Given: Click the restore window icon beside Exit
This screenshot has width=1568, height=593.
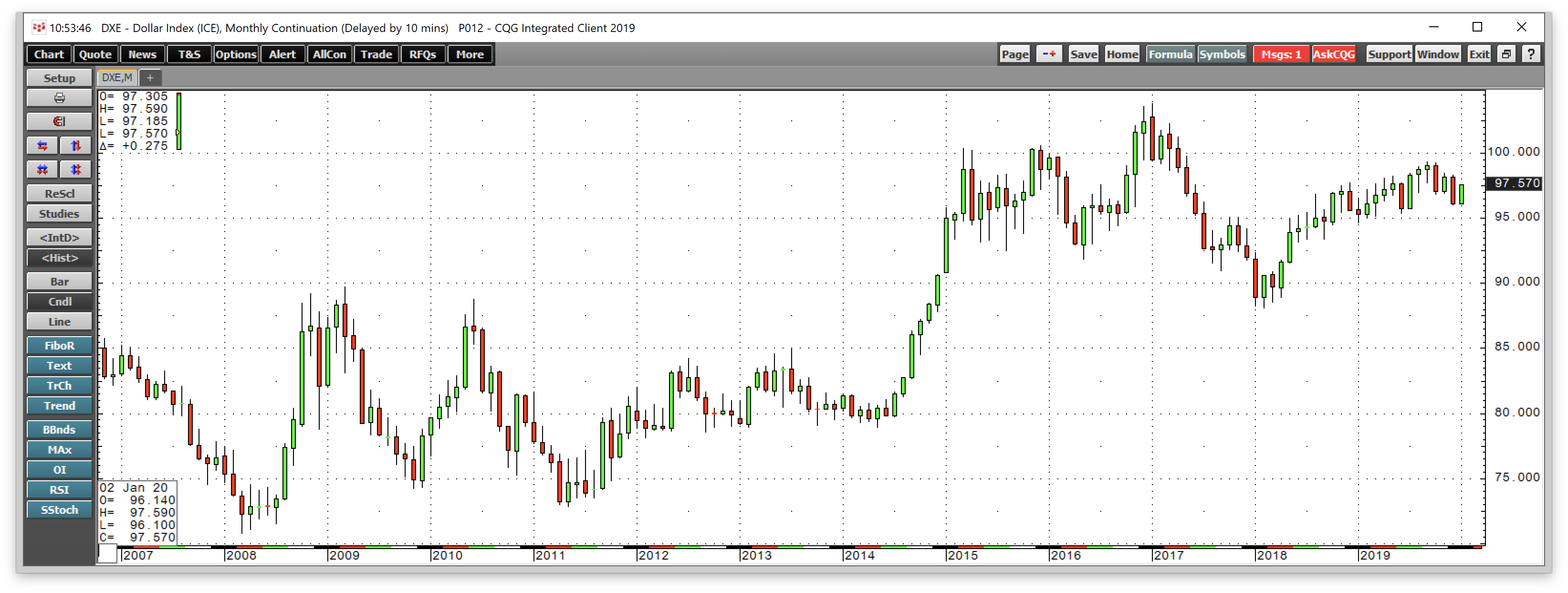Looking at the screenshot, I should (1506, 54).
